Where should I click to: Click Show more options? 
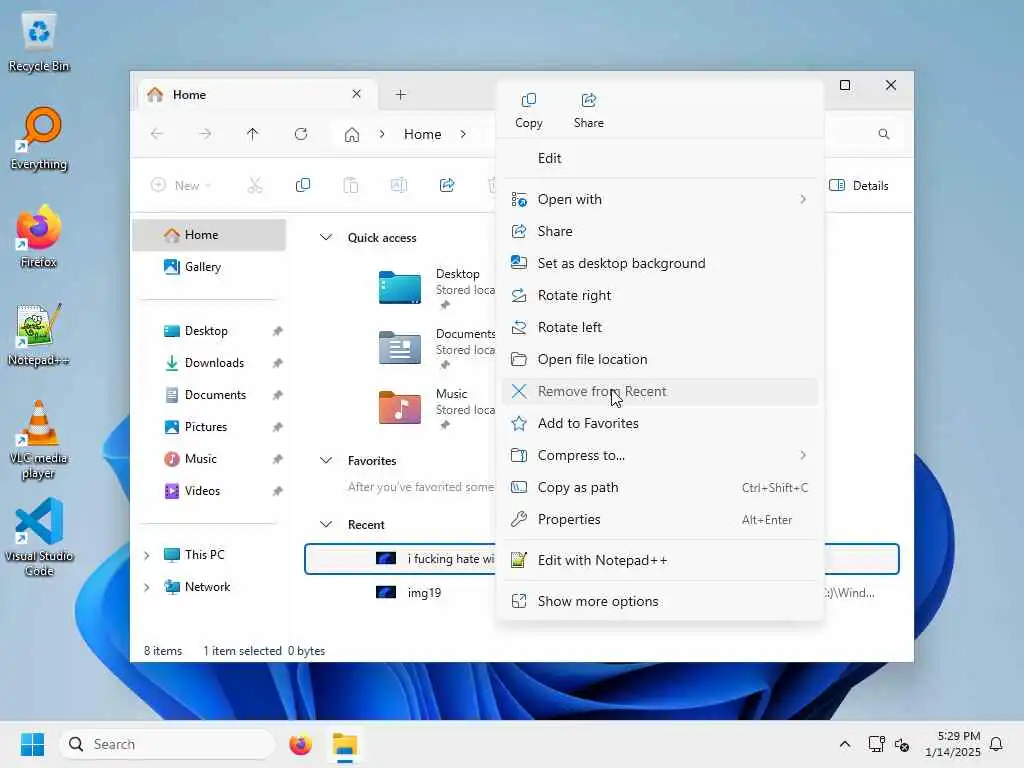660,601
